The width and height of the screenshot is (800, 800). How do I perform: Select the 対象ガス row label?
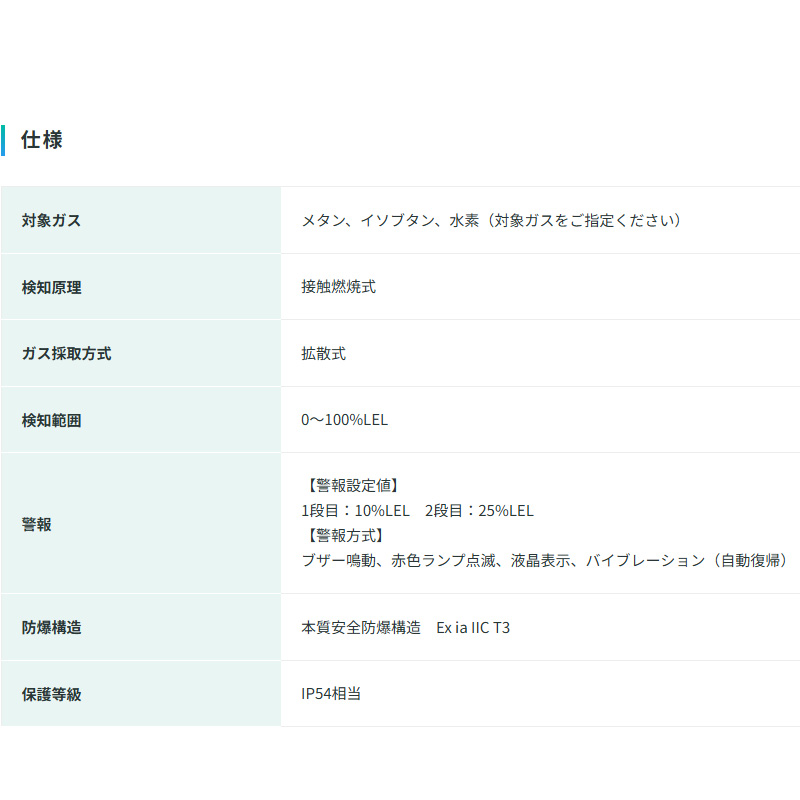[x=51, y=220]
